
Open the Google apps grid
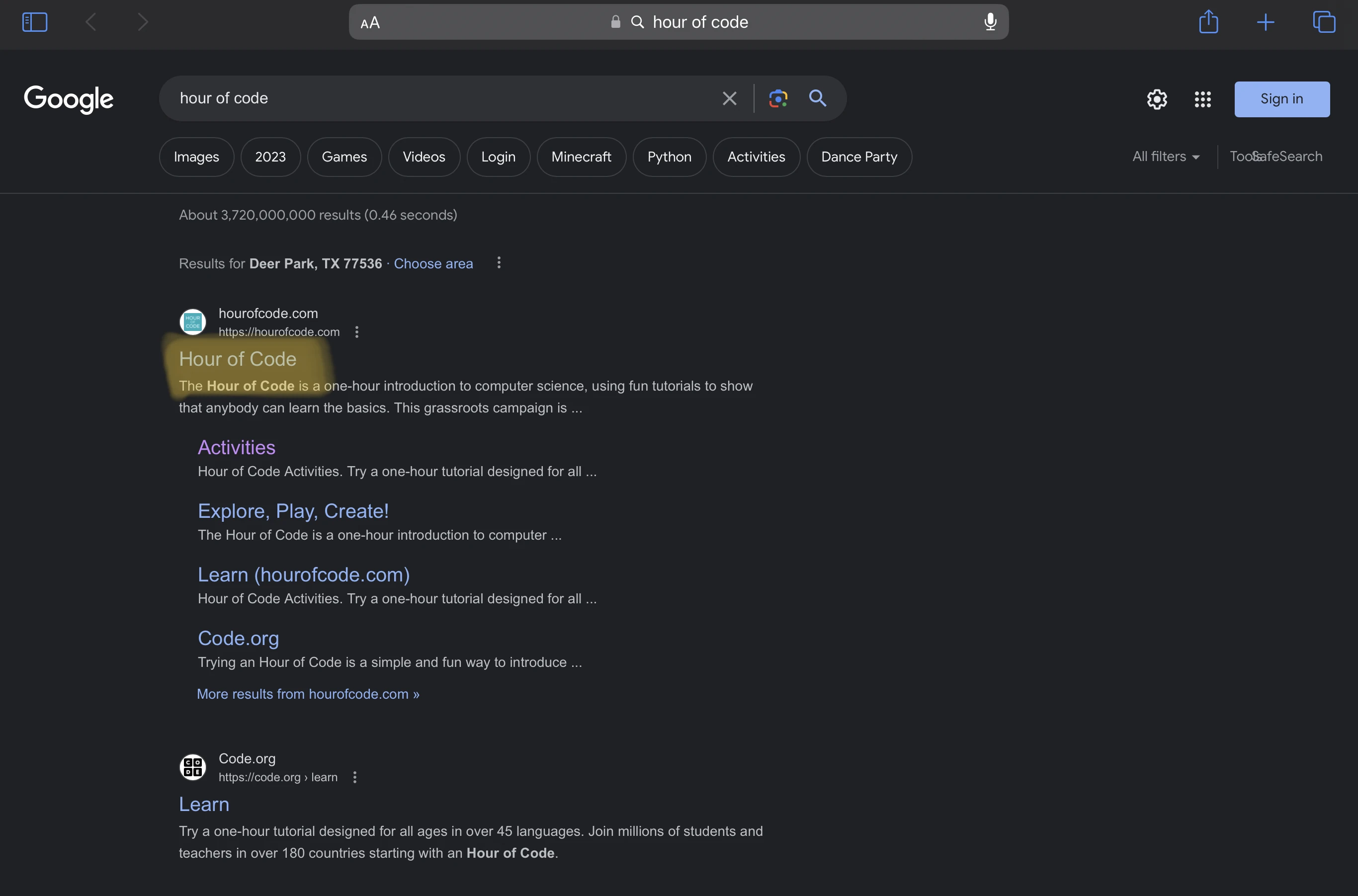[1202, 99]
